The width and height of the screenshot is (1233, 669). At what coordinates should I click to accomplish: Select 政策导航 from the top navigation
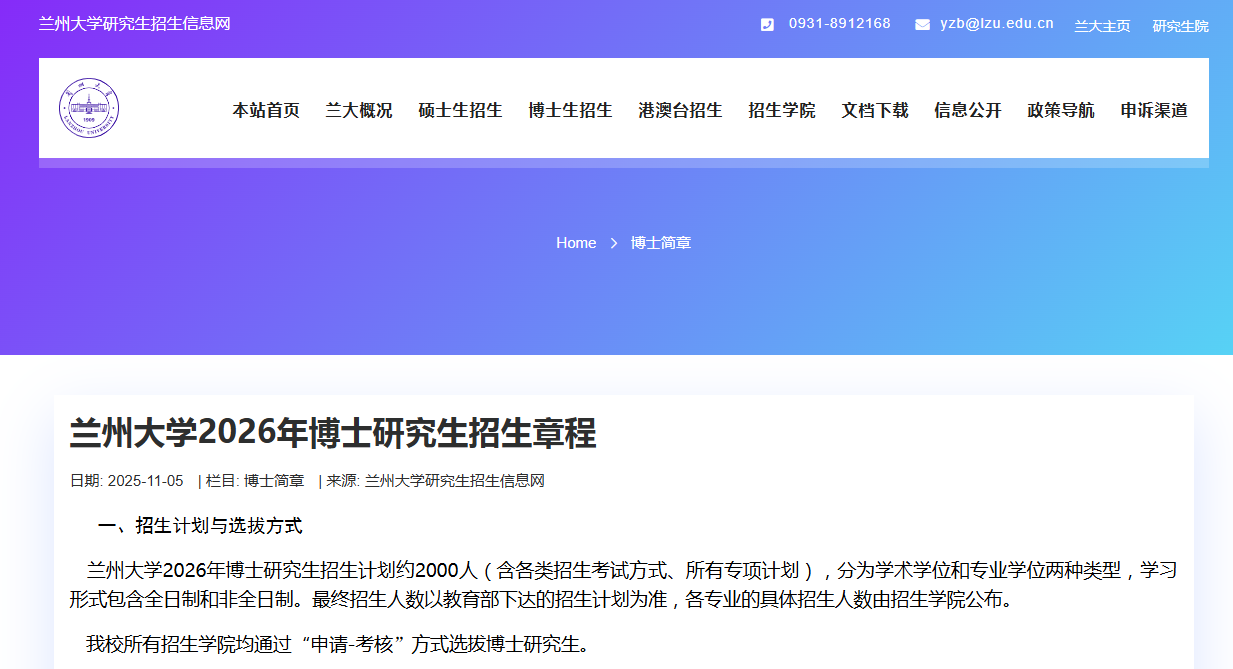click(x=1061, y=111)
